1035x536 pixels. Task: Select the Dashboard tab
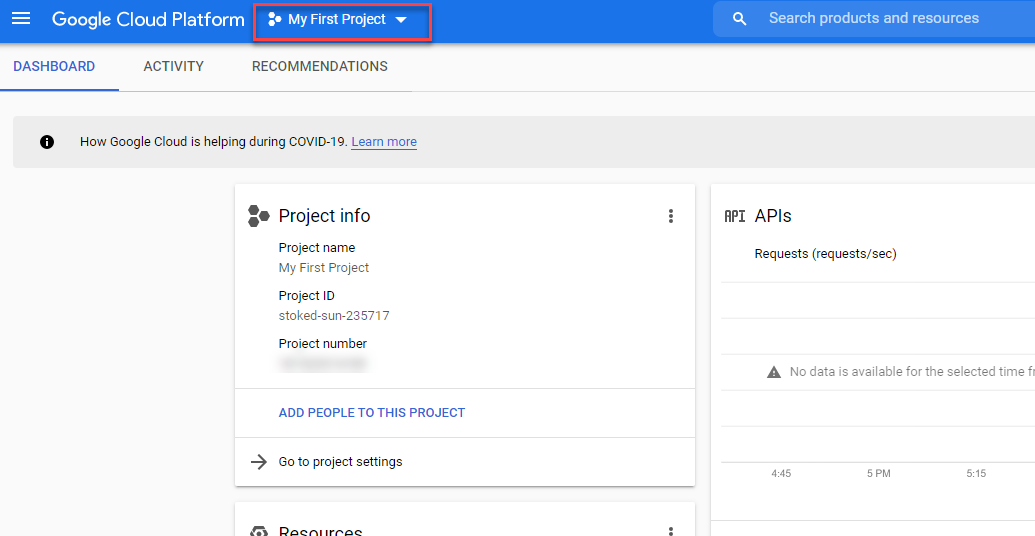[x=54, y=67]
